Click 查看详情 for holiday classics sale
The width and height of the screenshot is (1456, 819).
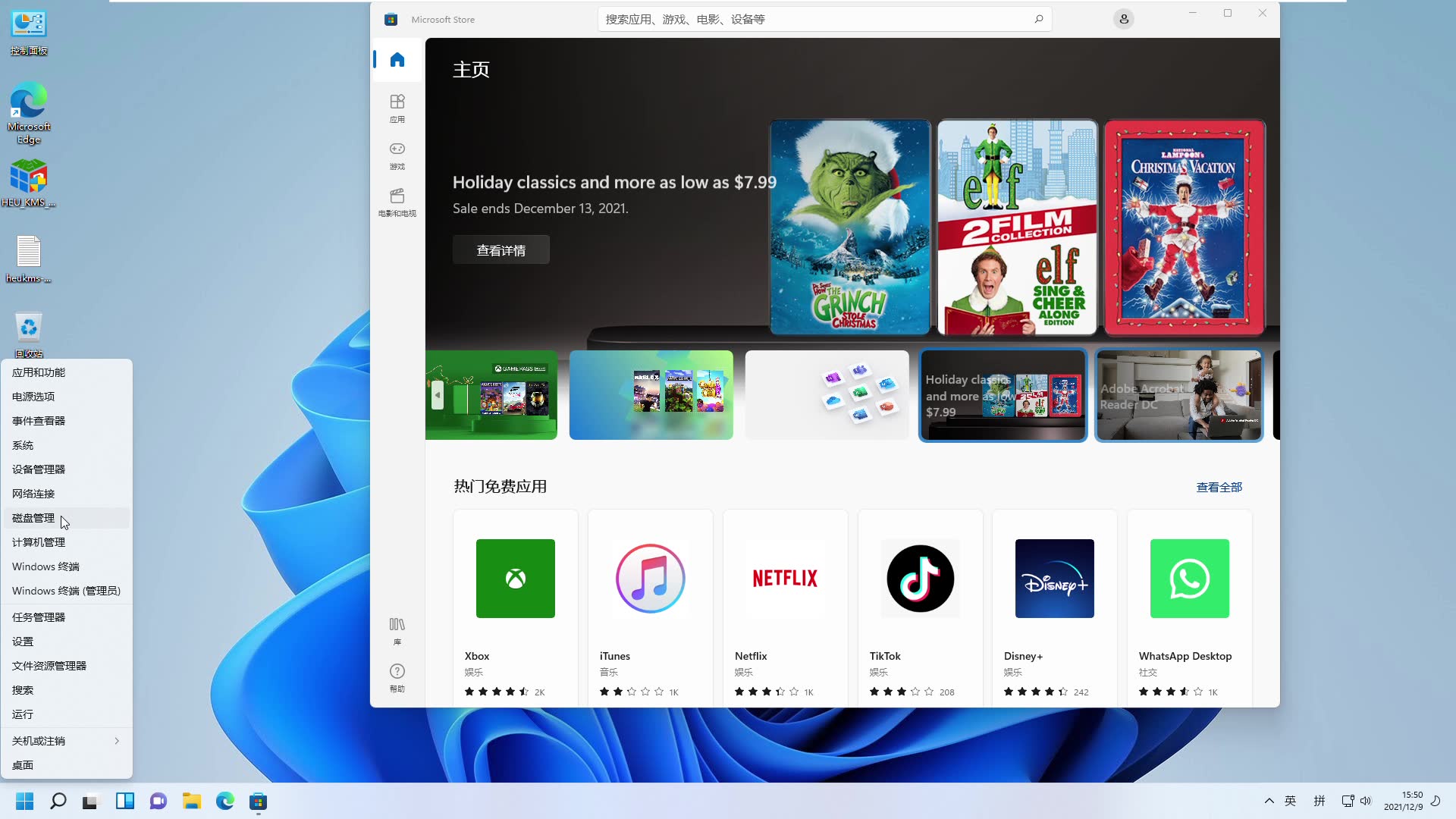point(501,251)
